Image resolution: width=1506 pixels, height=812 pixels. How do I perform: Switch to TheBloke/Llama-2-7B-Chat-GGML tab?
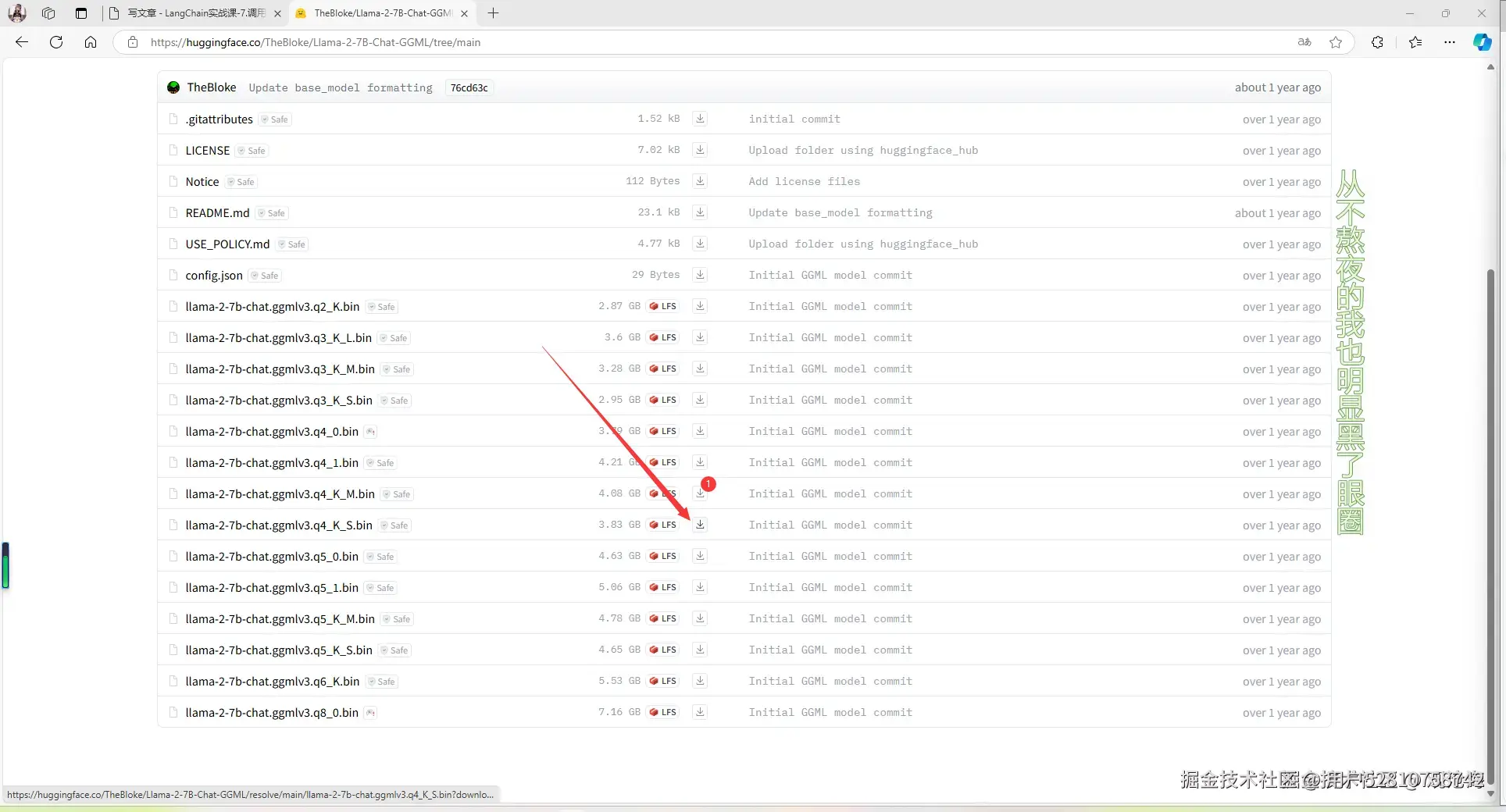point(383,13)
